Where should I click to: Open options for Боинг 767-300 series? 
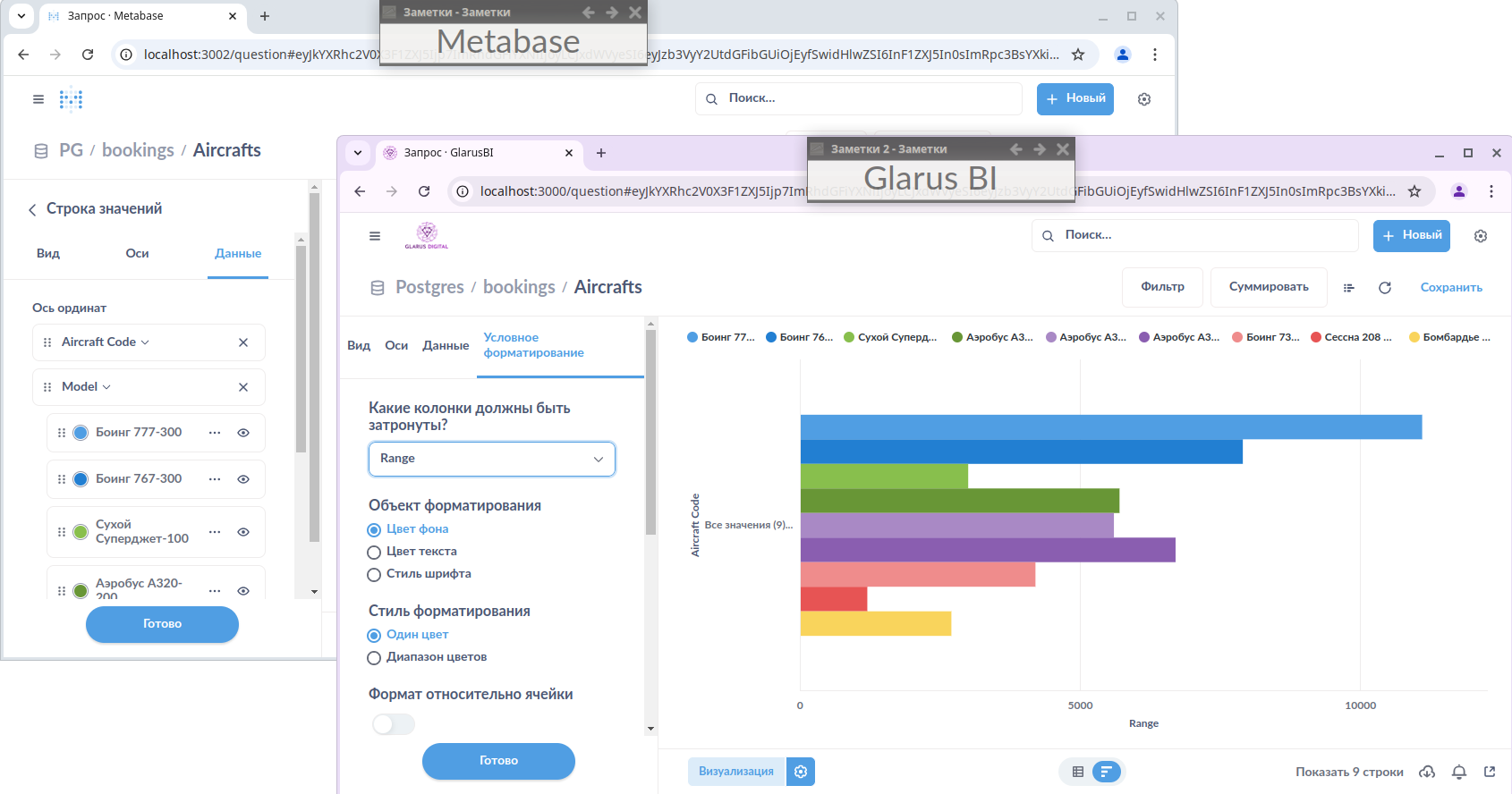(x=215, y=479)
